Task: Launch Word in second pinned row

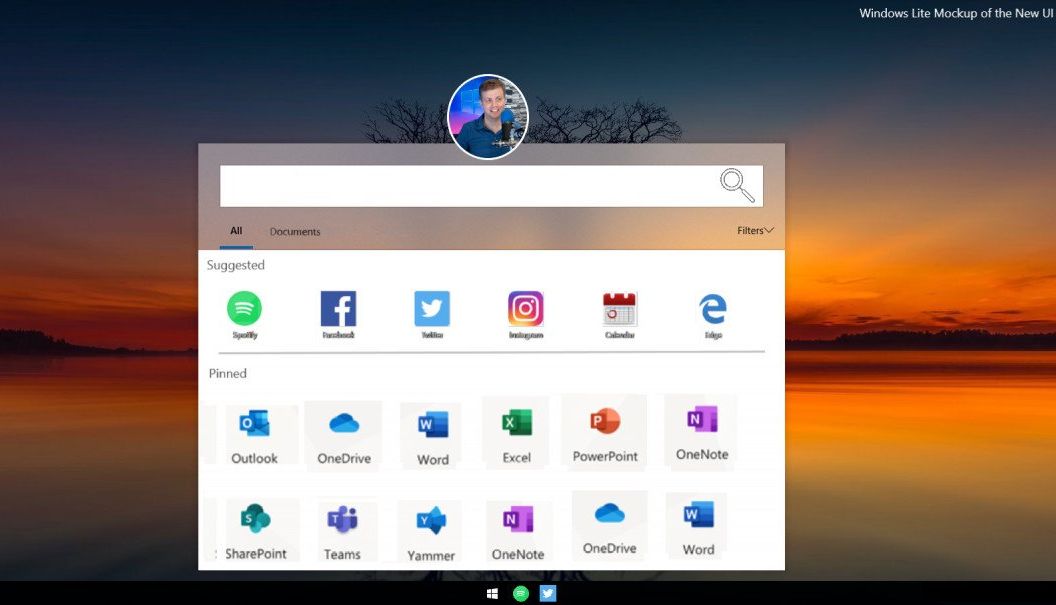Action: pos(698,527)
